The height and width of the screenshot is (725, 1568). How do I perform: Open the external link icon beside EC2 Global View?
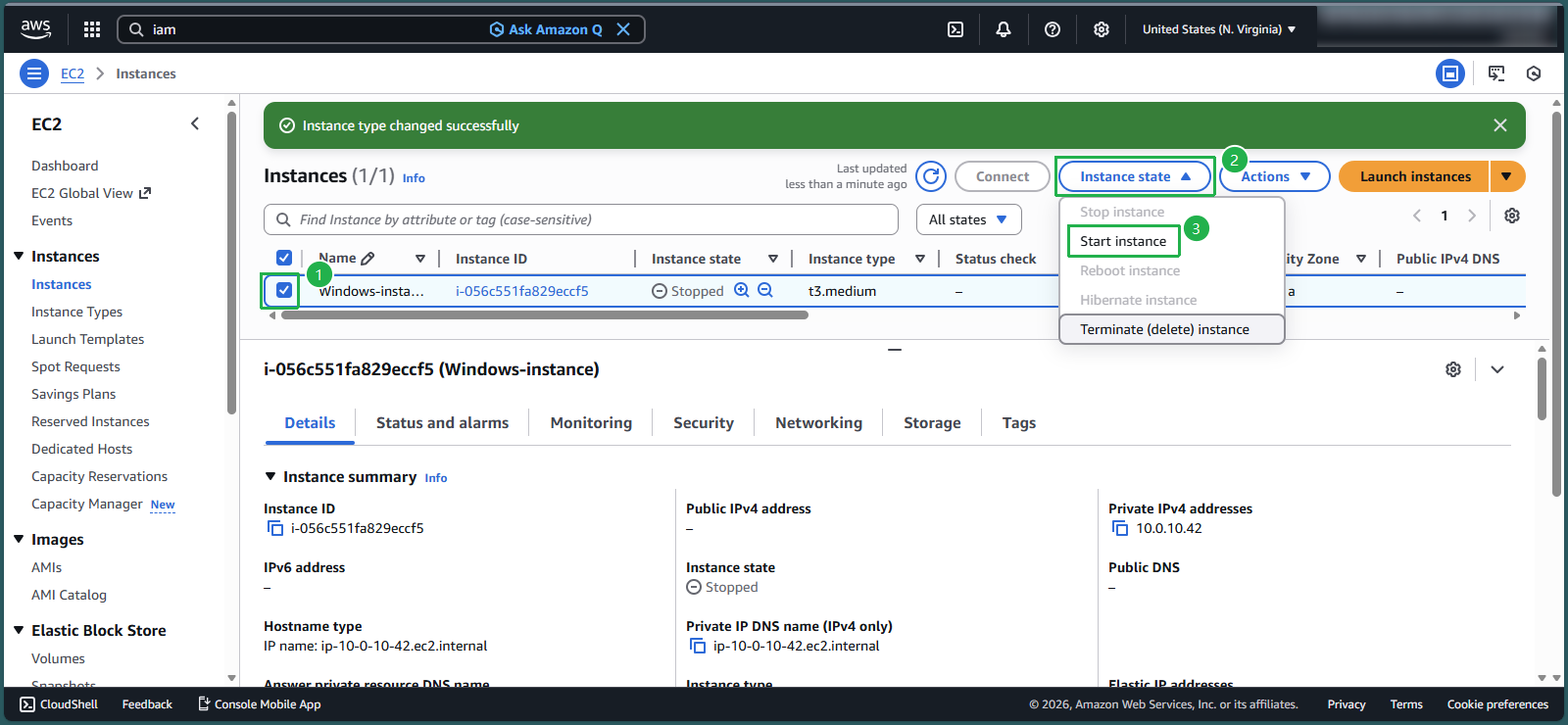pos(145,193)
